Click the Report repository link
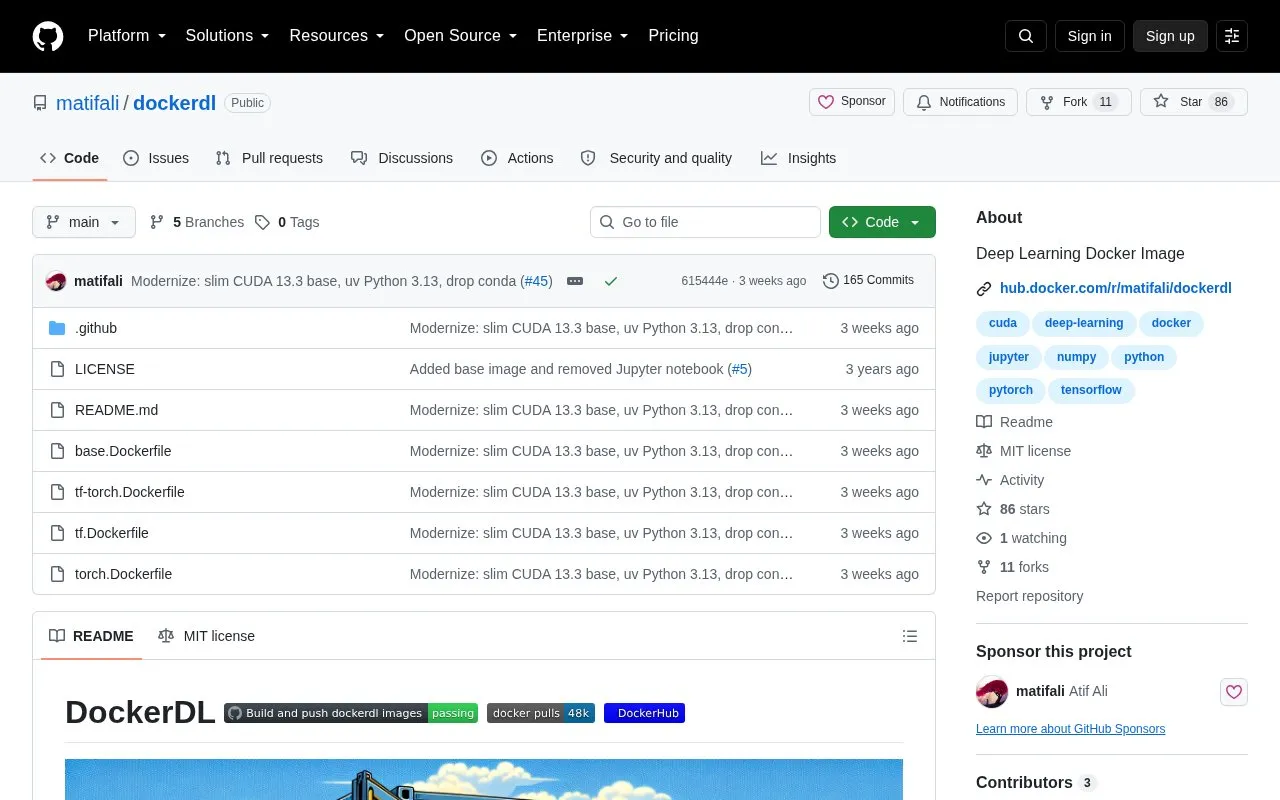 (1029, 596)
